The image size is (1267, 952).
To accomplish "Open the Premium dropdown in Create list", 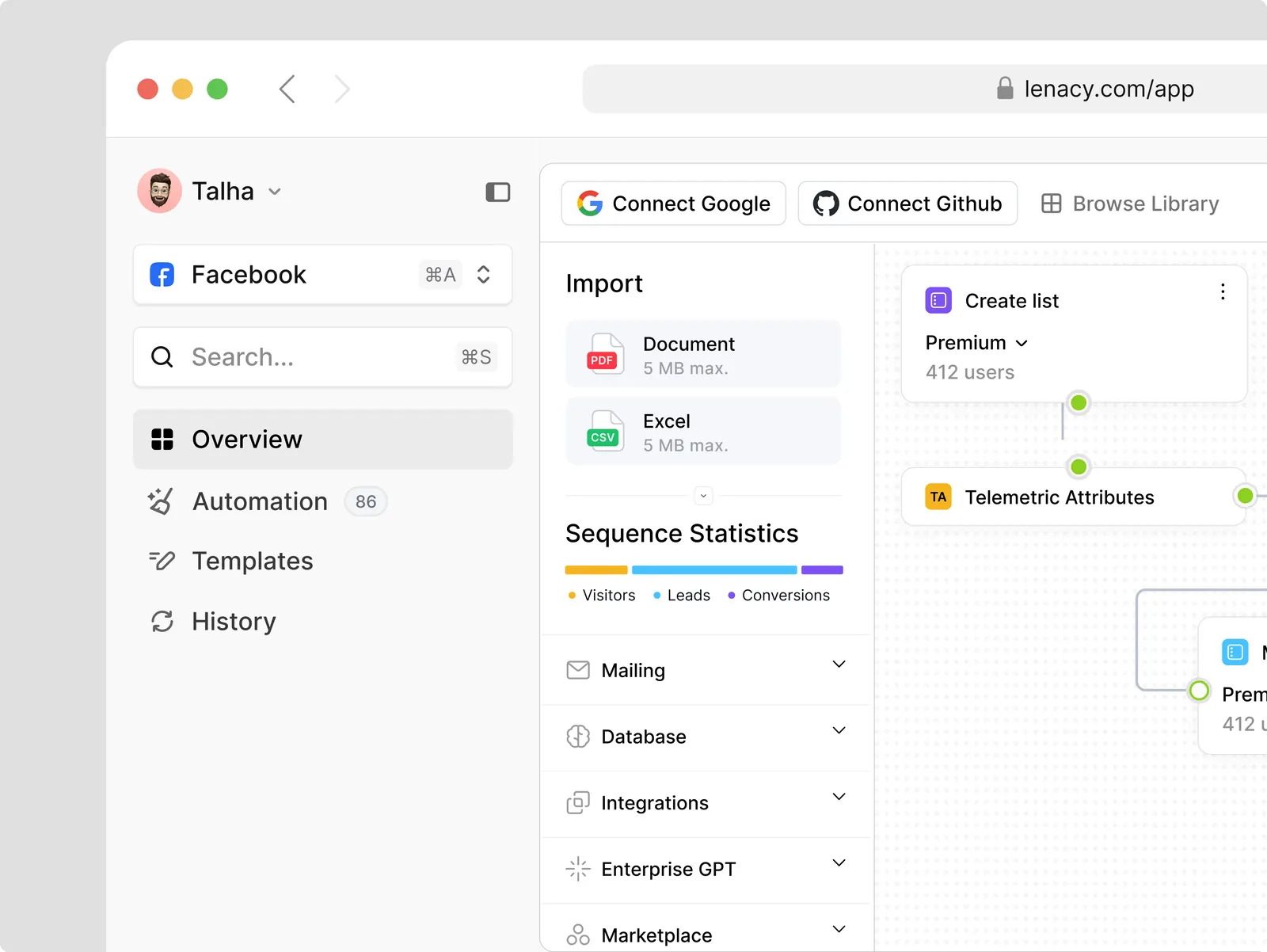I will (x=976, y=343).
